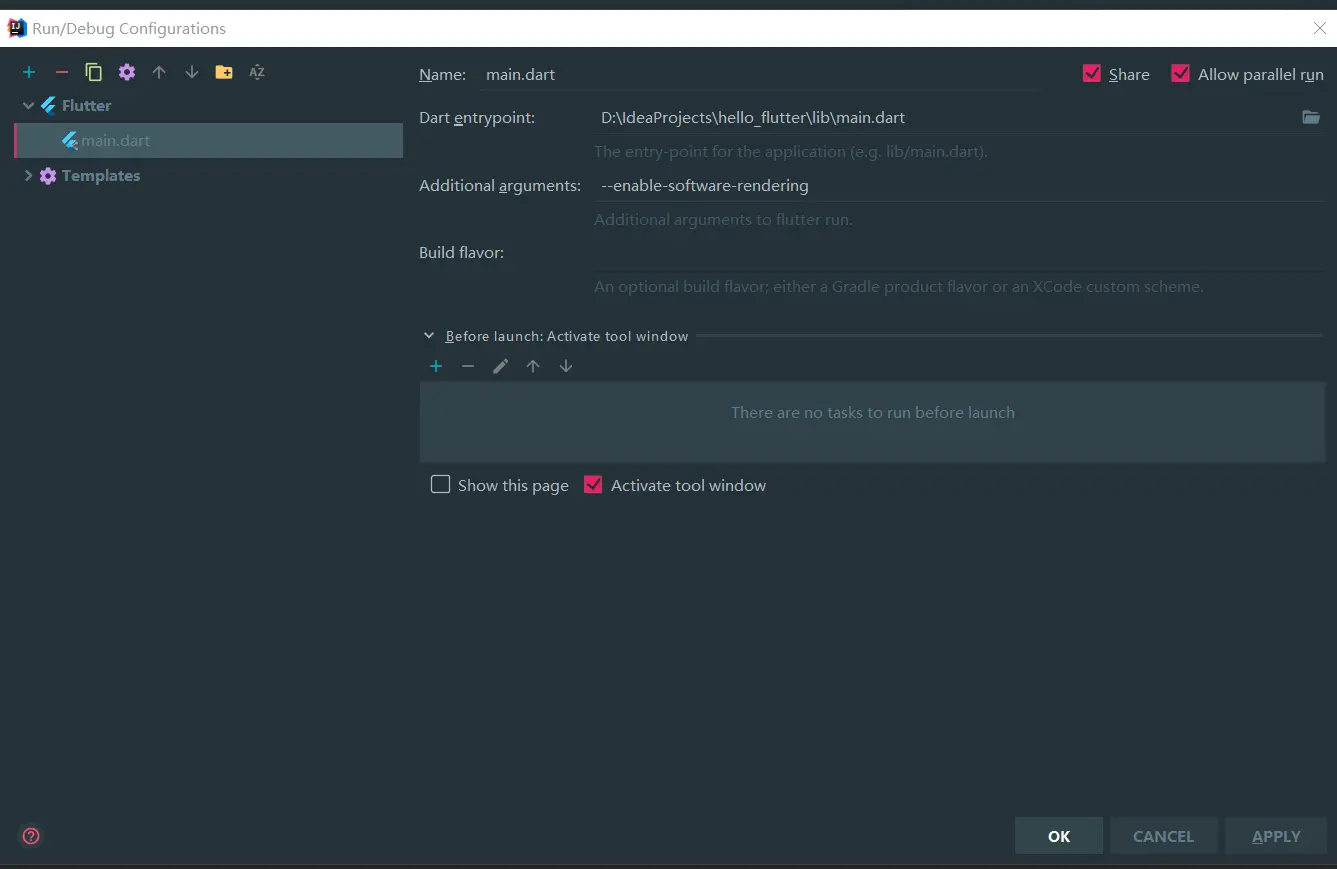Collapse the Flutter configuration group
Image resolution: width=1337 pixels, height=869 pixels.
(28, 105)
